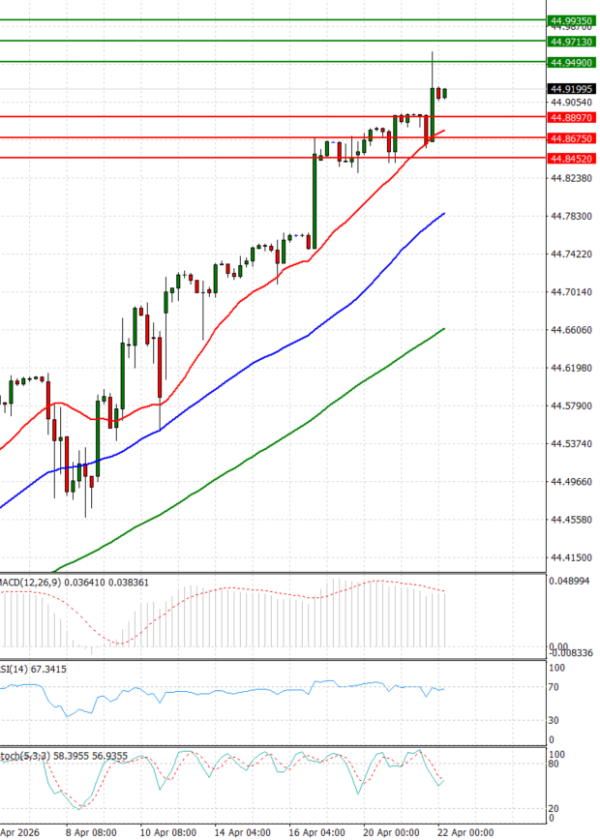The height and width of the screenshot is (840, 600).
Task: Click the 44.99350 green resistance price label
Action: 571,19
